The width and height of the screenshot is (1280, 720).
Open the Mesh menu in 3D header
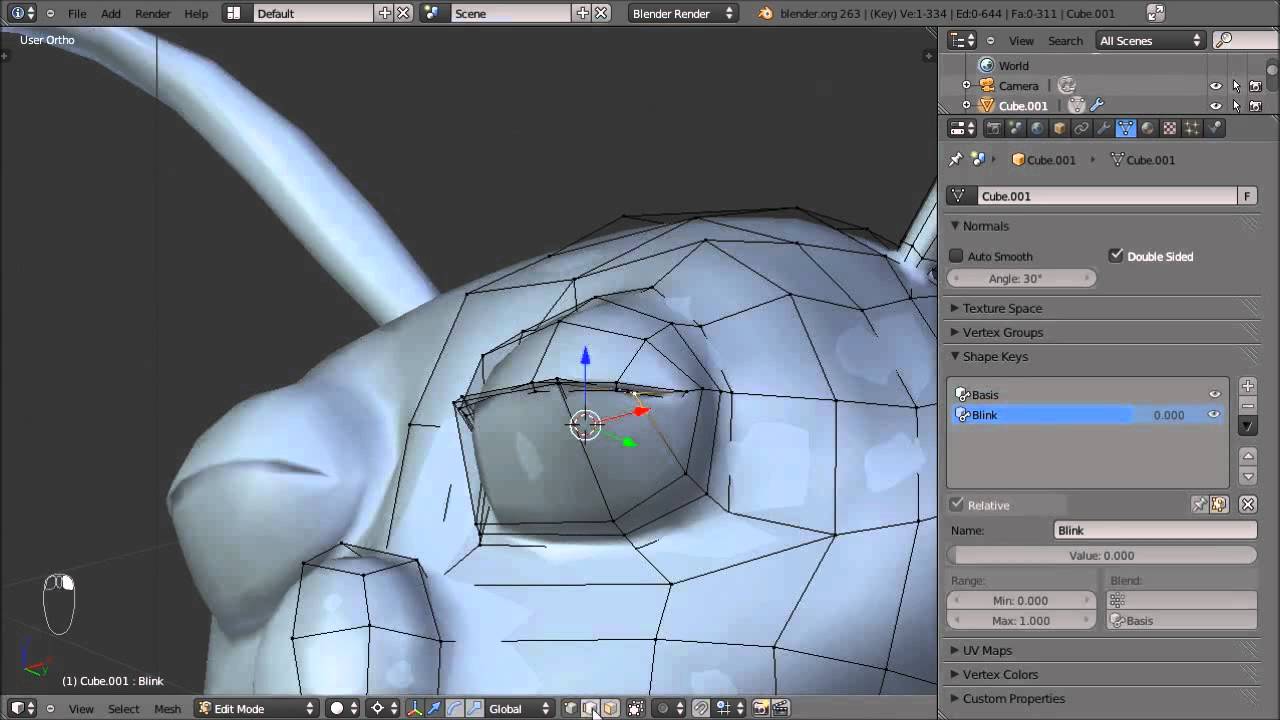click(x=167, y=708)
